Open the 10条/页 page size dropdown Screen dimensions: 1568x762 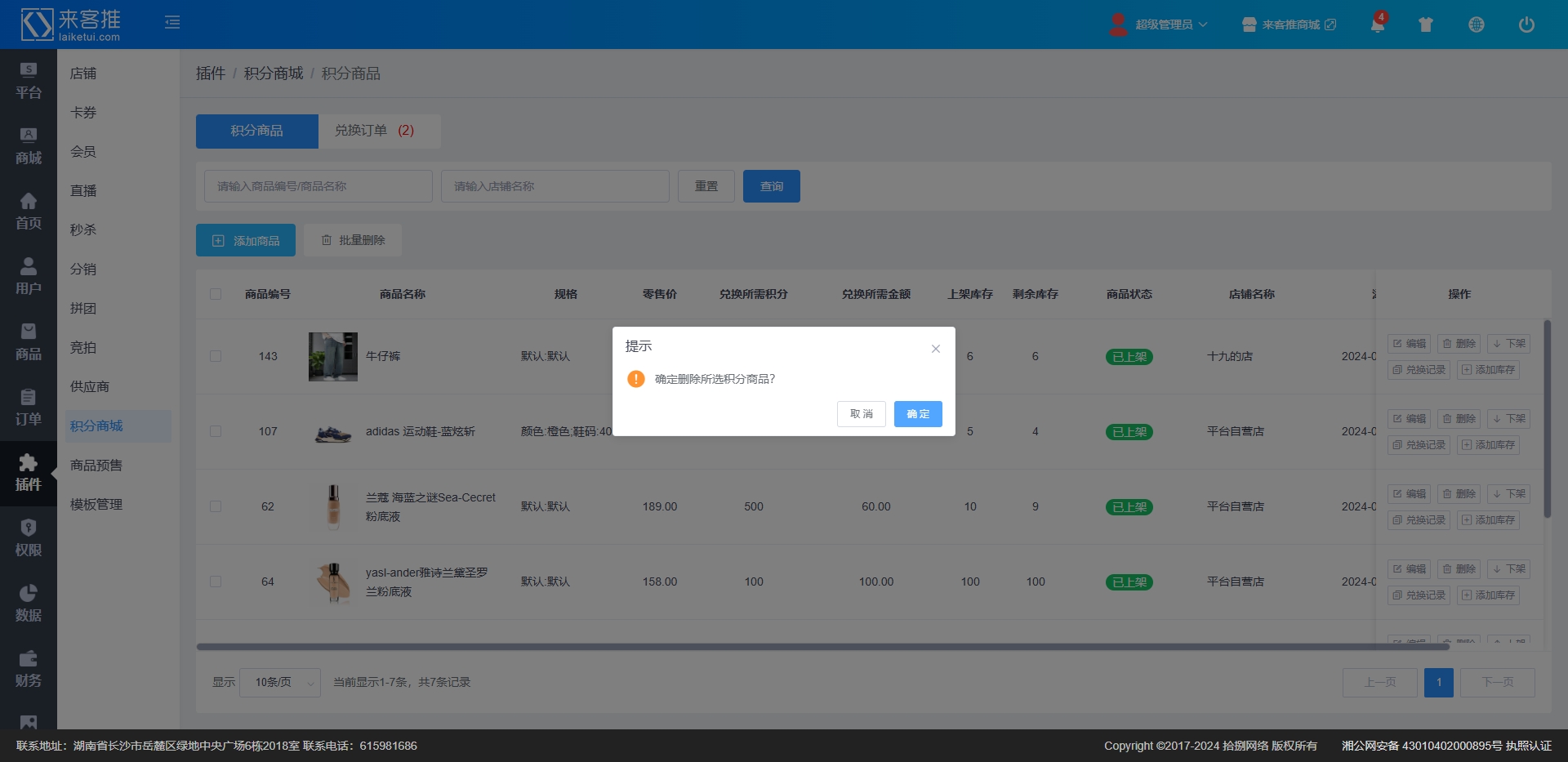[280, 682]
